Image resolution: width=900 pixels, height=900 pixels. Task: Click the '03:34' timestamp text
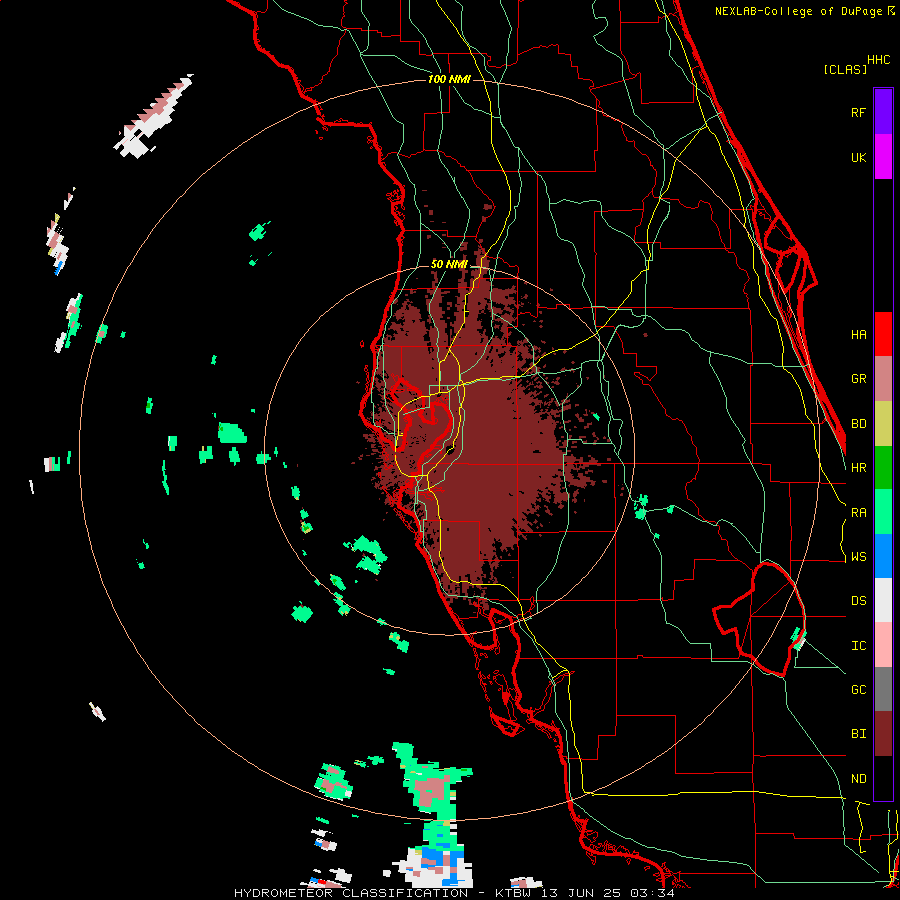pos(651,893)
